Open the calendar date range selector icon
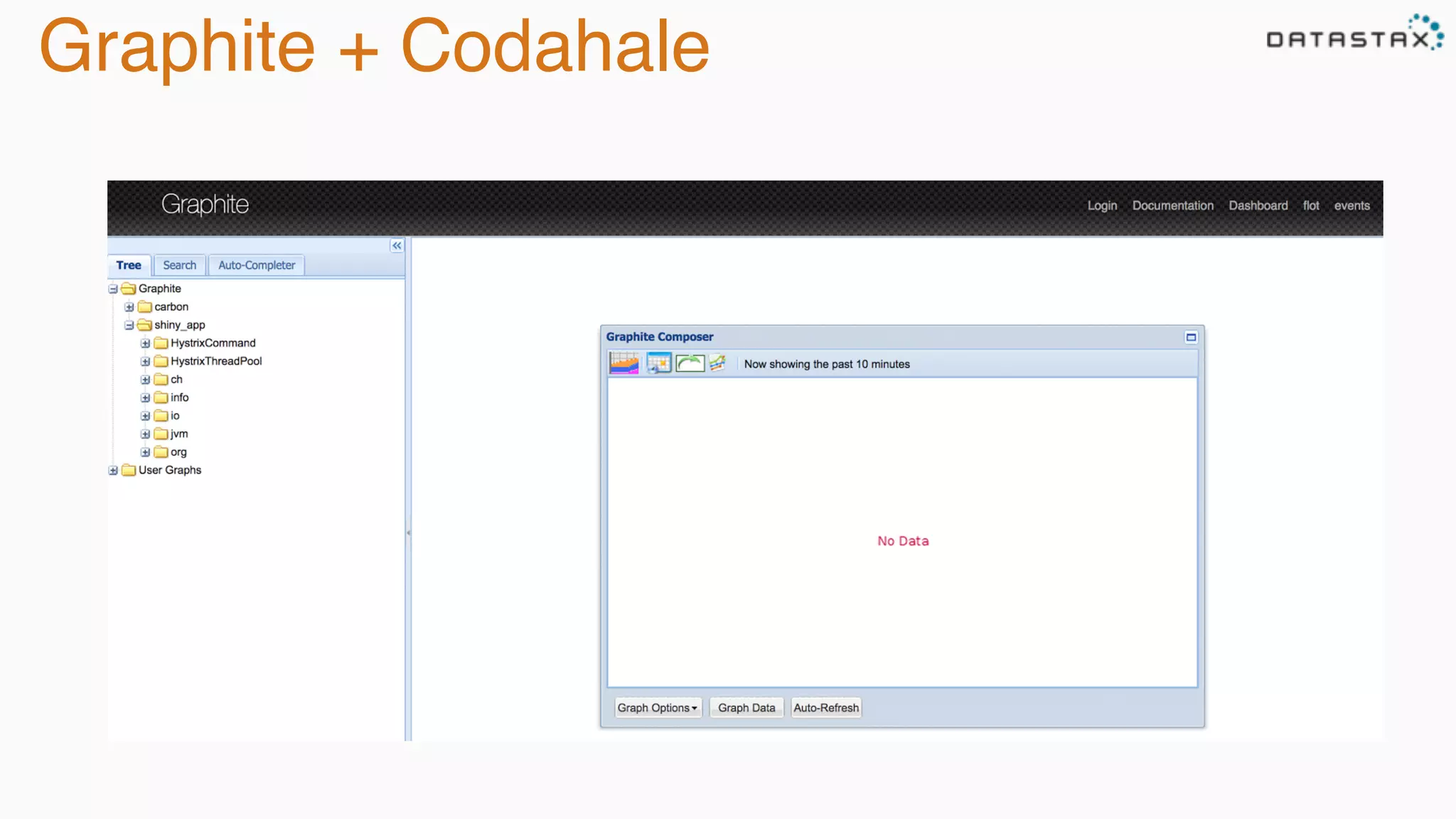 [658, 363]
